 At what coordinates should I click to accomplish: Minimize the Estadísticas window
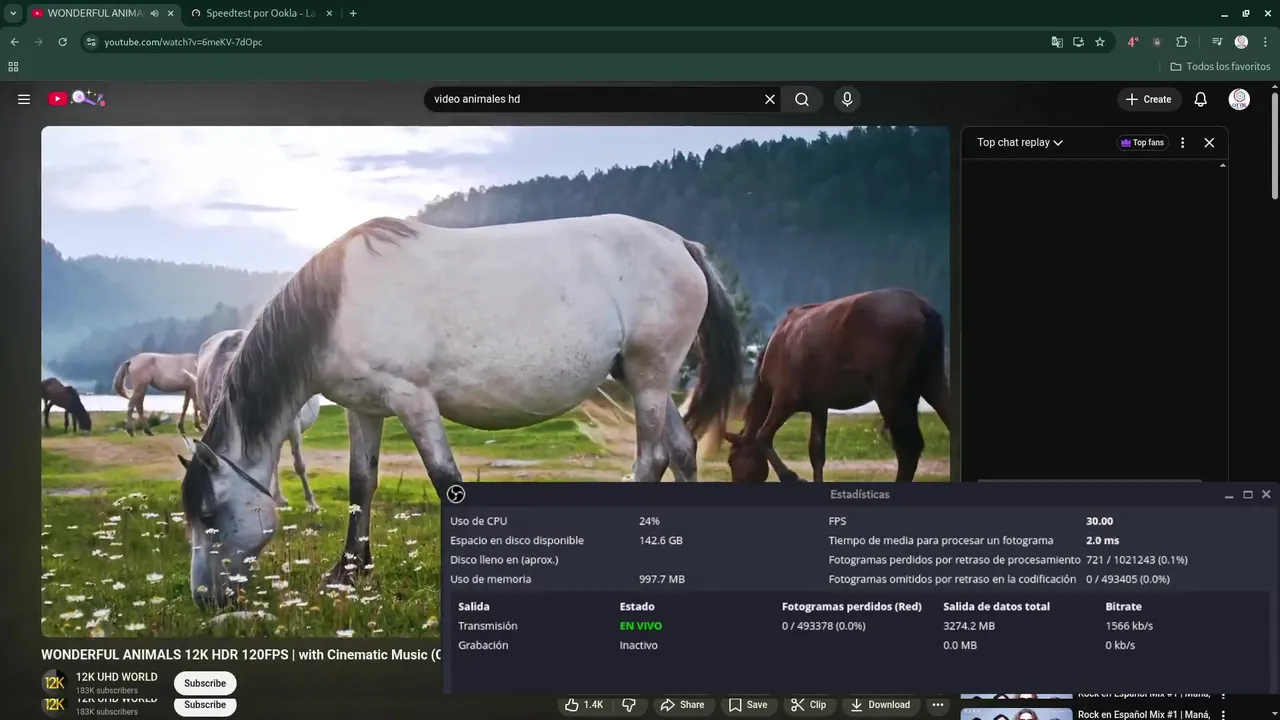pyautogui.click(x=1229, y=494)
